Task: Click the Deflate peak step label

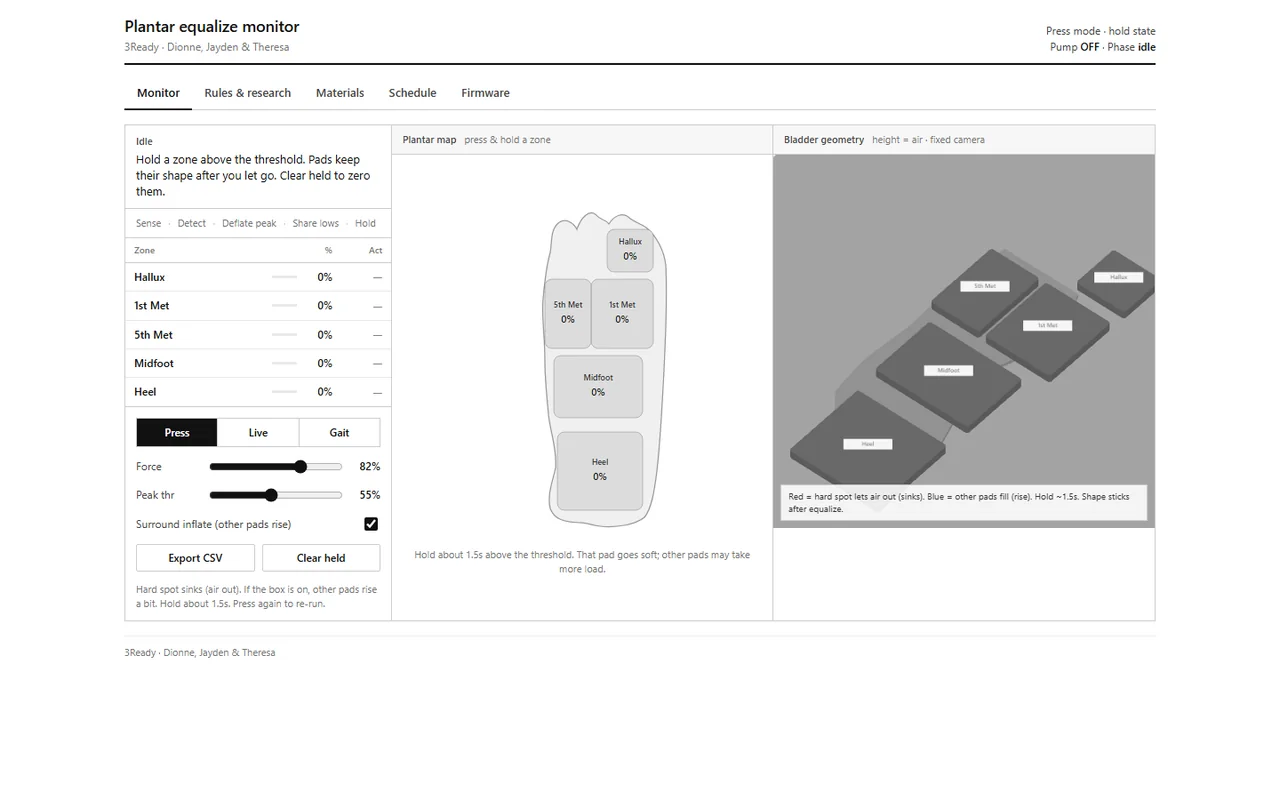Action: pos(249,224)
